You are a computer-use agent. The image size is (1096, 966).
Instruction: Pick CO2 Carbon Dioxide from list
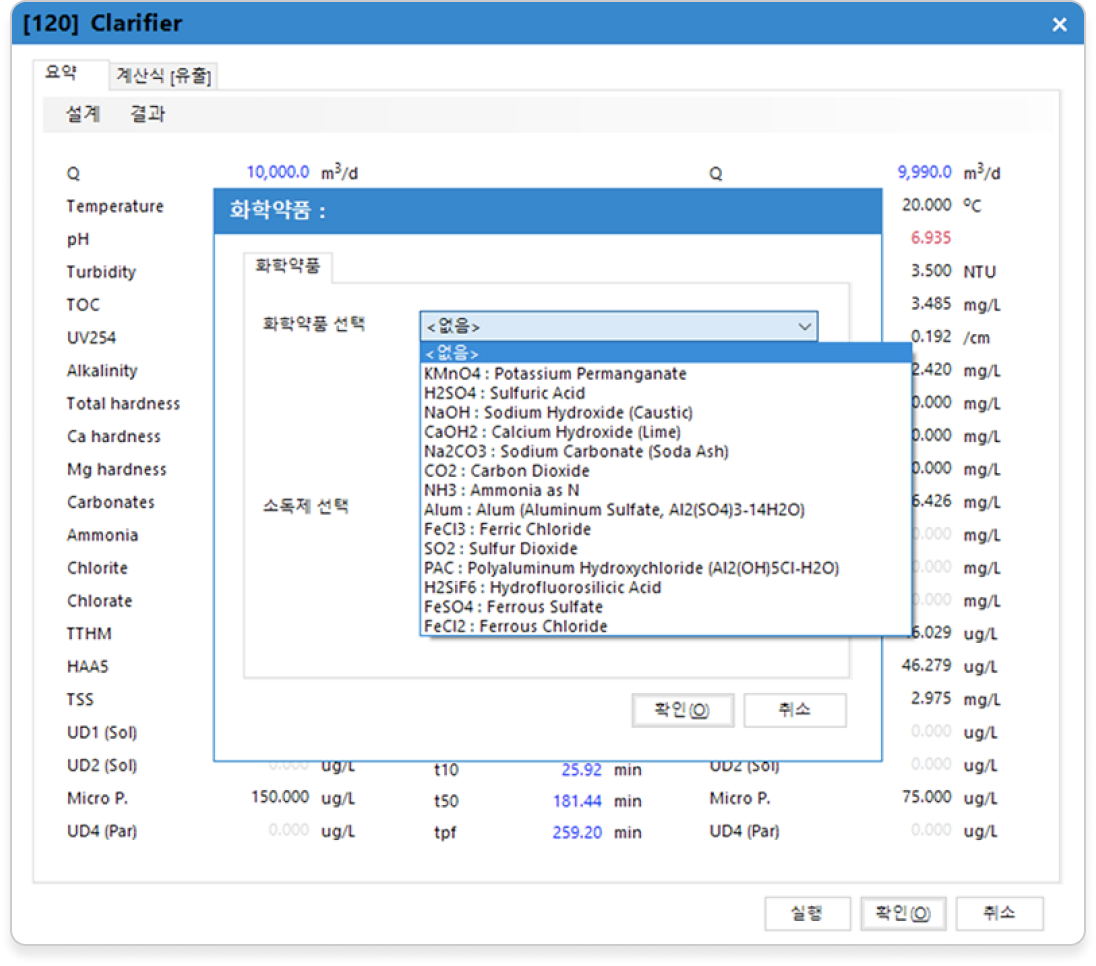coord(506,471)
